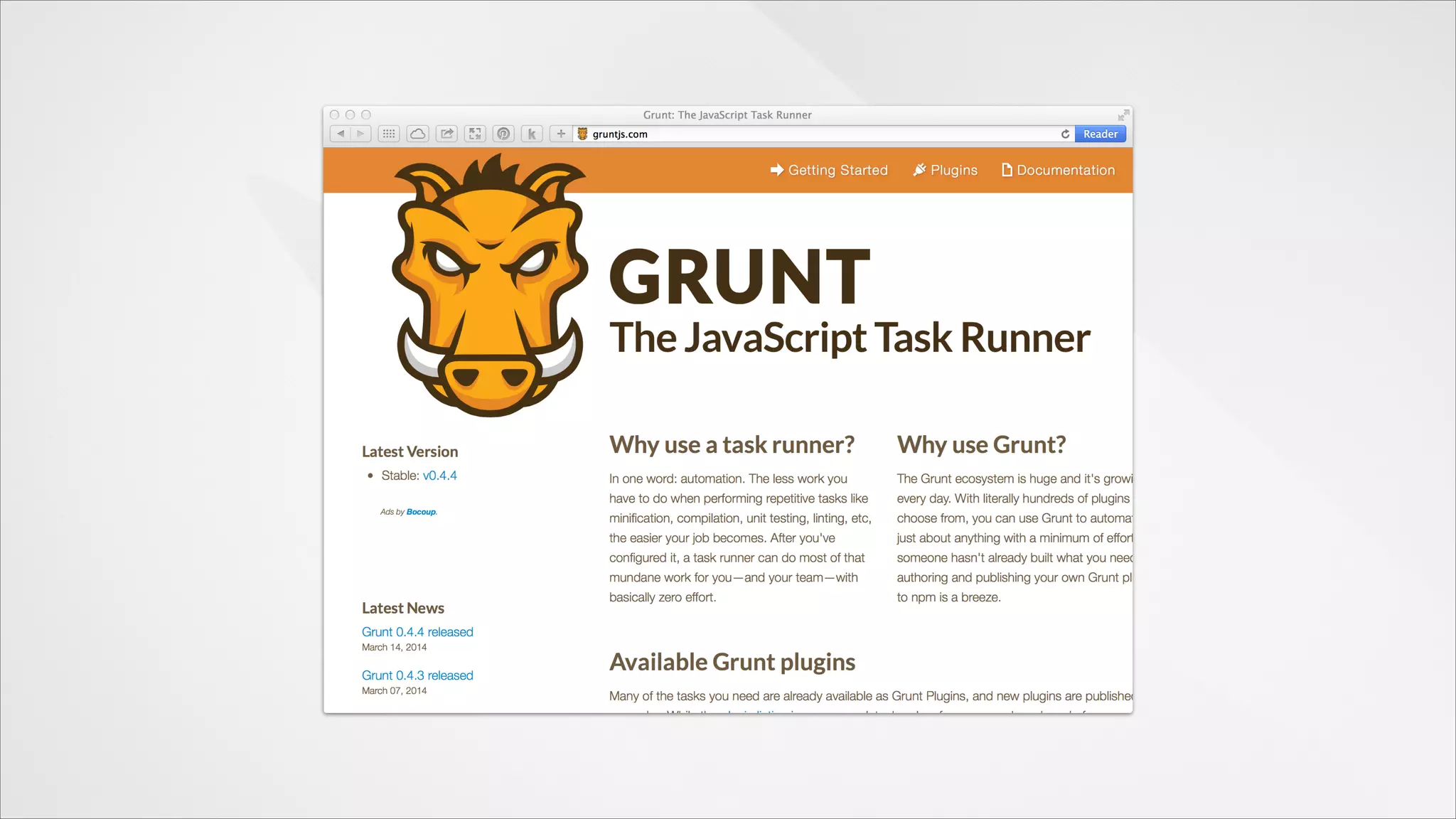Image resolution: width=1456 pixels, height=819 pixels.
Task: Open the Top Sites grid button
Action: (x=389, y=134)
